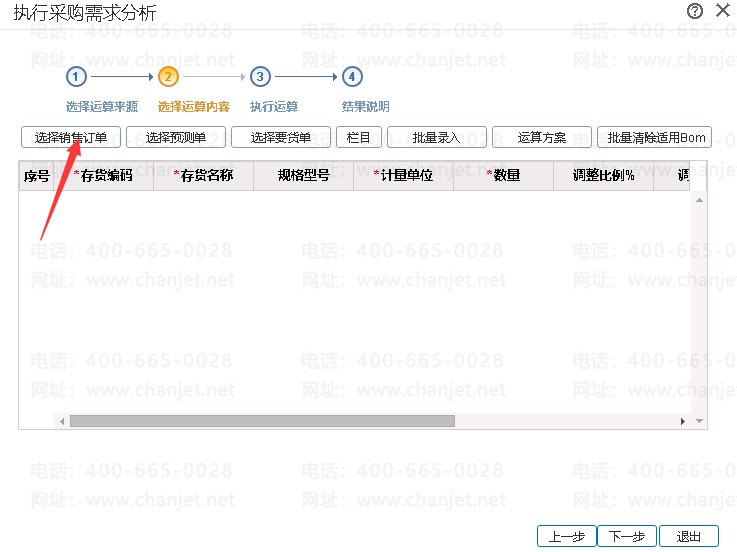Open the 结果说明 step label

click(x=366, y=107)
